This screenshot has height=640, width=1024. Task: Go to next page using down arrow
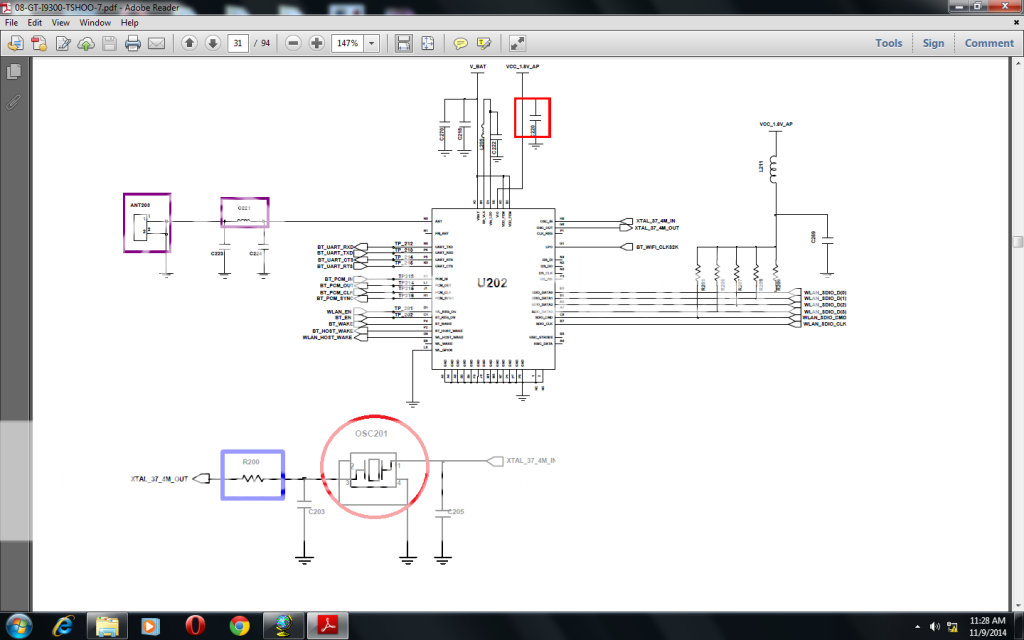(x=213, y=43)
